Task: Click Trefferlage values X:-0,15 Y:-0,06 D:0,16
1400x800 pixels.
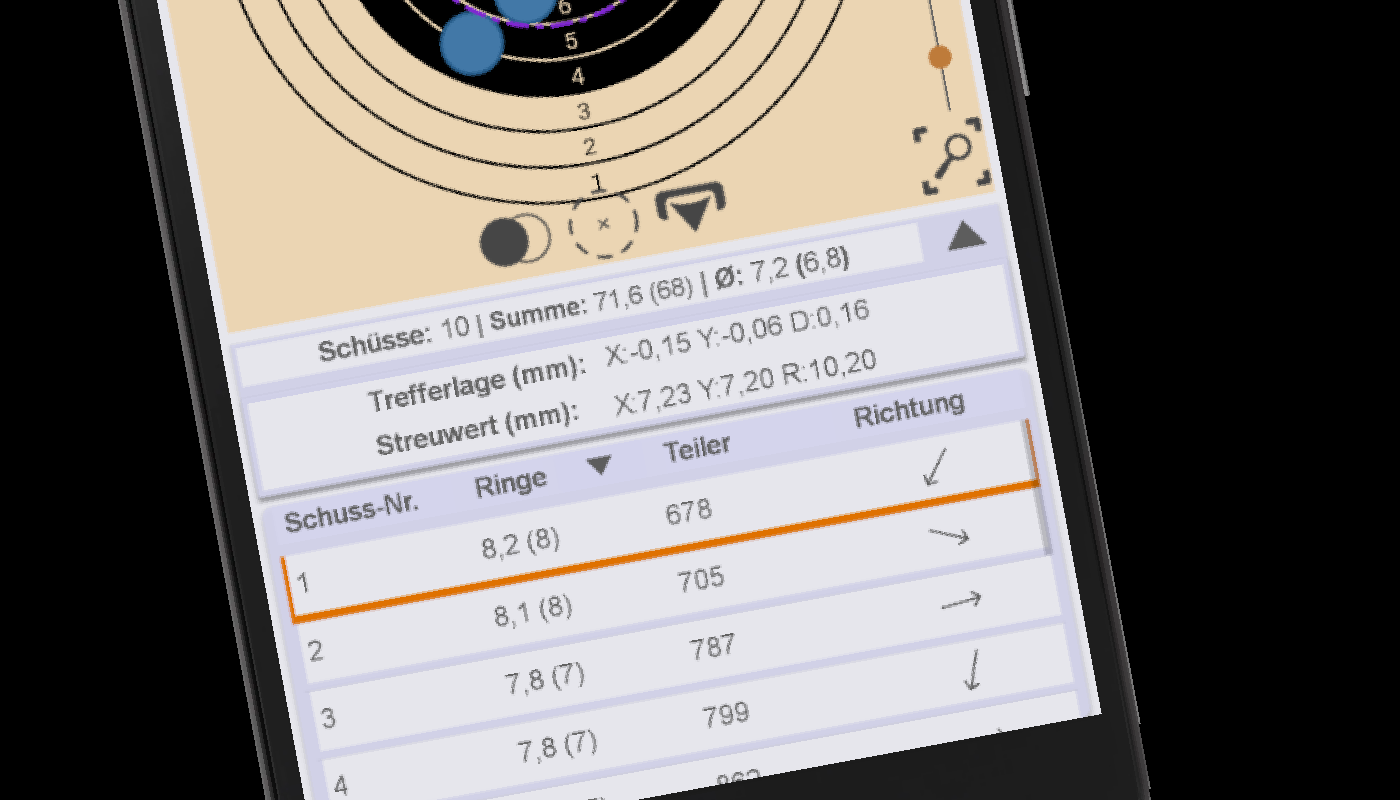Action: [x=738, y=333]
